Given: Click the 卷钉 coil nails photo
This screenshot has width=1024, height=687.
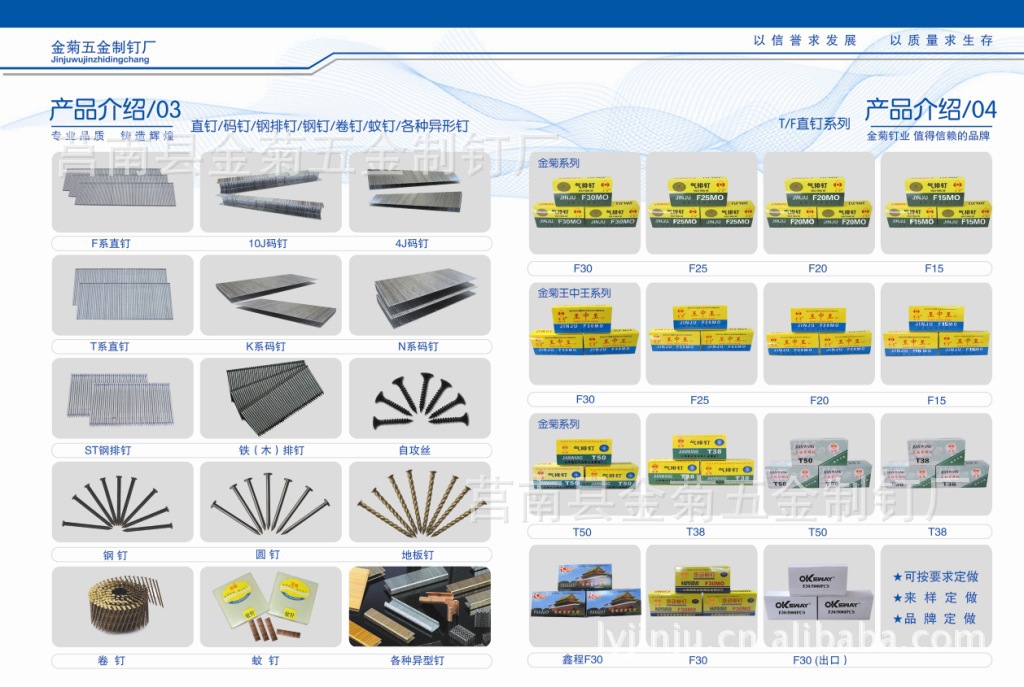Looking at the screenshot, I should pos(123,607).
